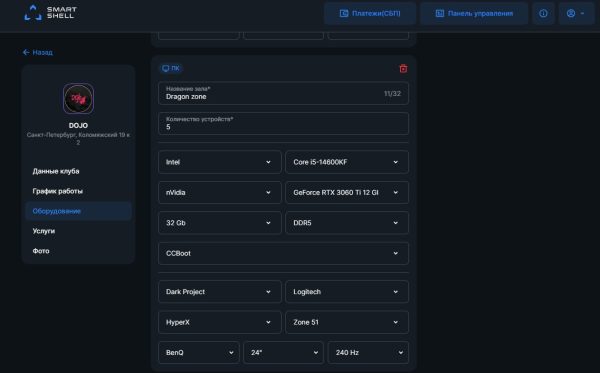Click the Smart Shell logo
Image resolution: width=600 pixels, height=373 pixels.
(51, 12)
